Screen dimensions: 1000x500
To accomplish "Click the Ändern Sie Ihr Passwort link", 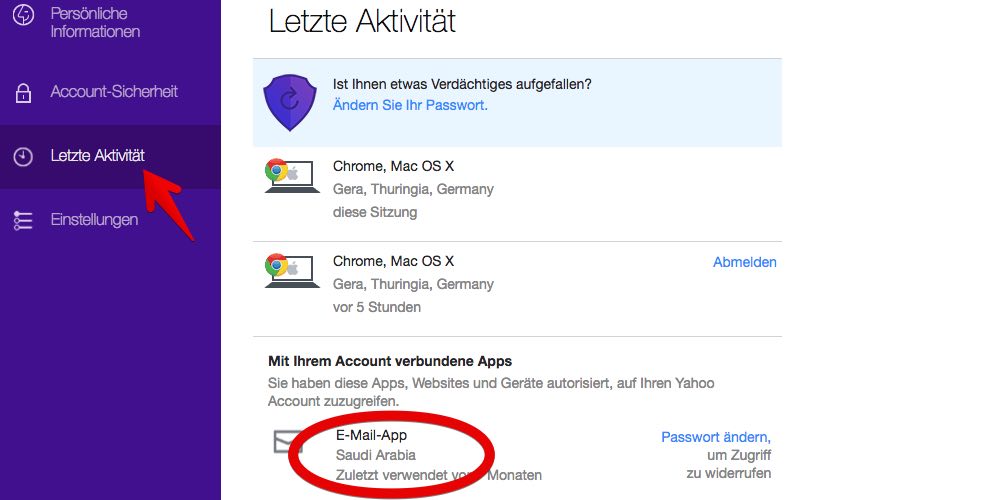I will click(410, 105).
